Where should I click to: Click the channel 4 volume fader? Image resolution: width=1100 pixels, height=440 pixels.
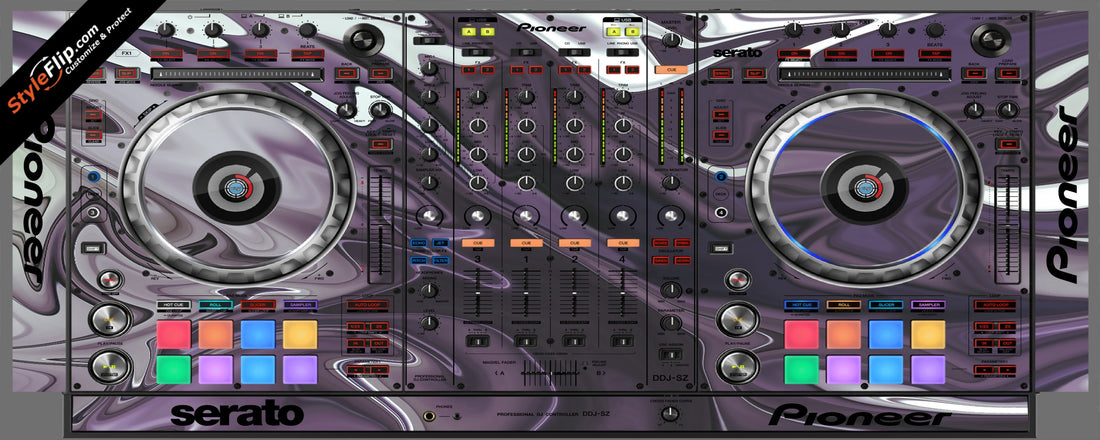[x=623, y=292]
